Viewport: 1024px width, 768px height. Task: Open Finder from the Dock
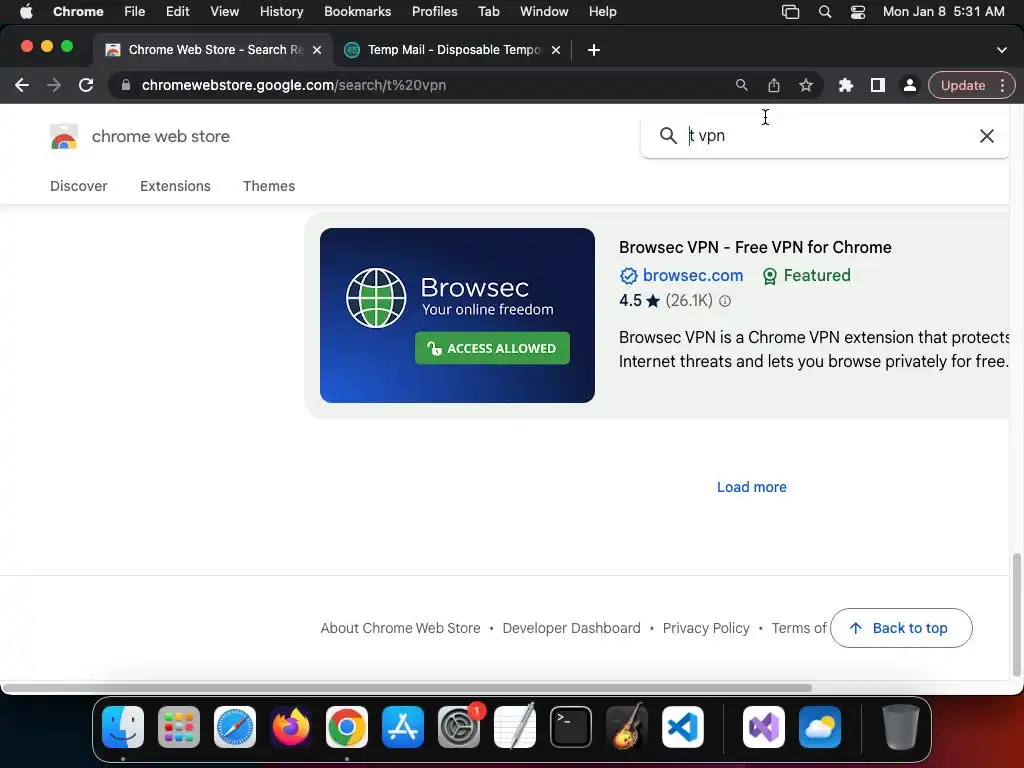click(123, 727)
